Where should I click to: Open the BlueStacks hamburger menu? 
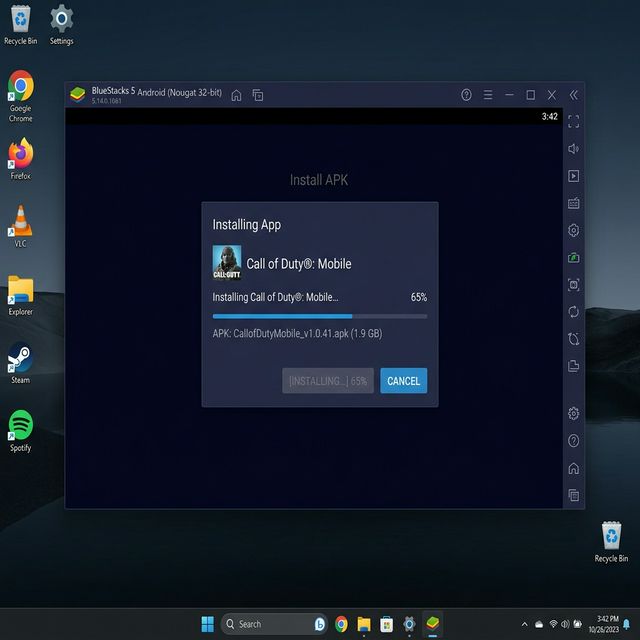[x=488, y=95]
